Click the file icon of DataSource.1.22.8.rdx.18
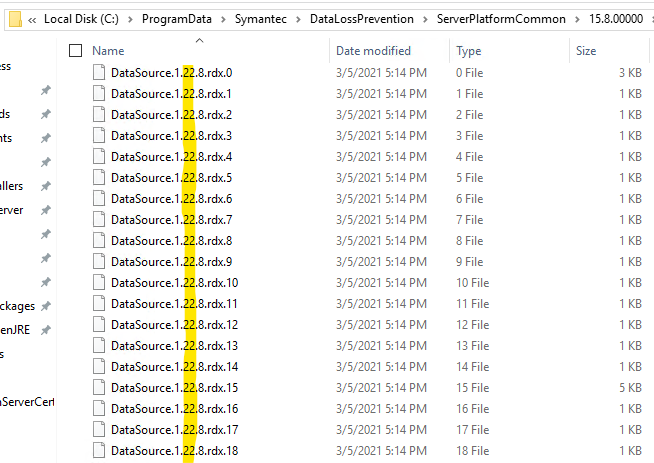Screen dimensions: 654x463 (99, 450)
